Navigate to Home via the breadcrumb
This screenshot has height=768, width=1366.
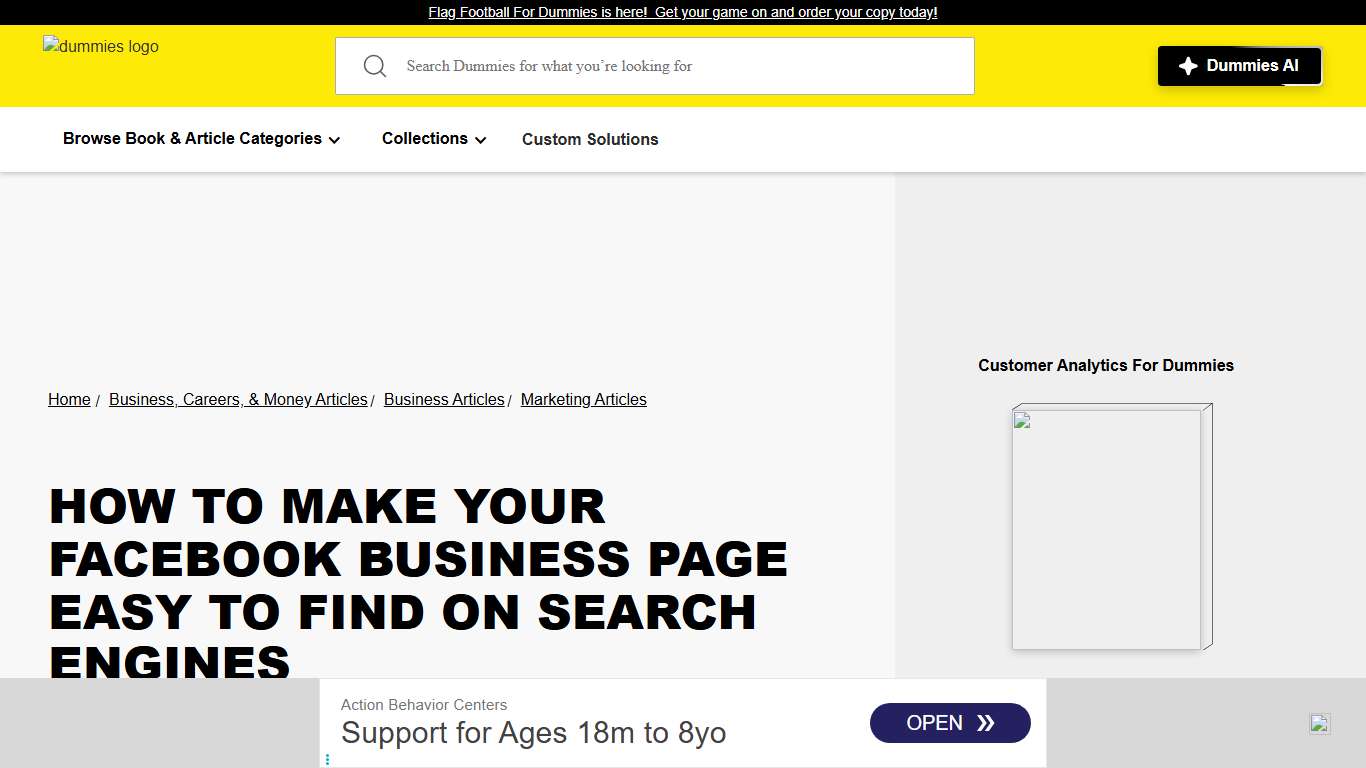(x=69, y=399)
